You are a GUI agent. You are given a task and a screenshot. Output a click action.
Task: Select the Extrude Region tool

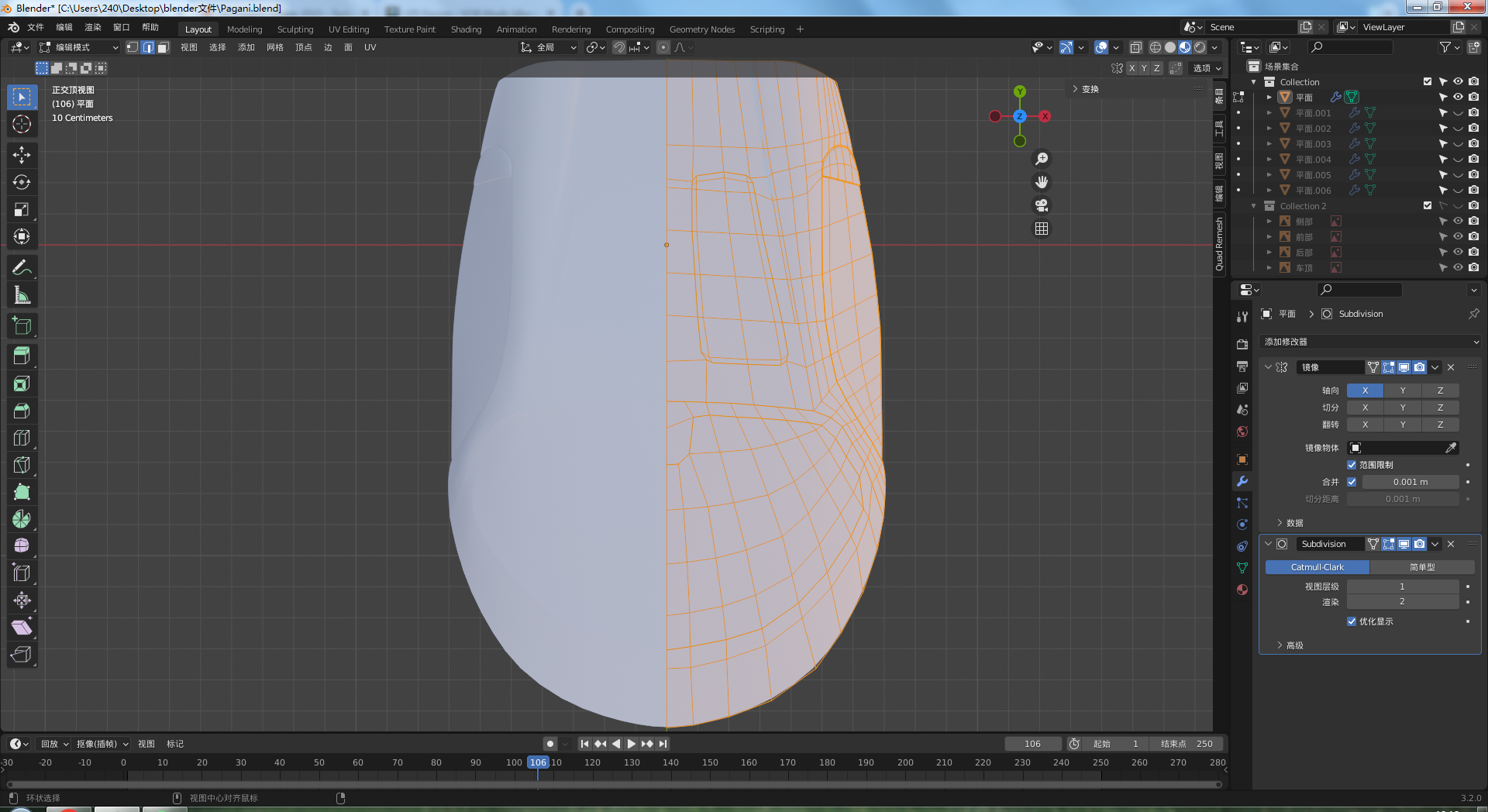[22, 356]
